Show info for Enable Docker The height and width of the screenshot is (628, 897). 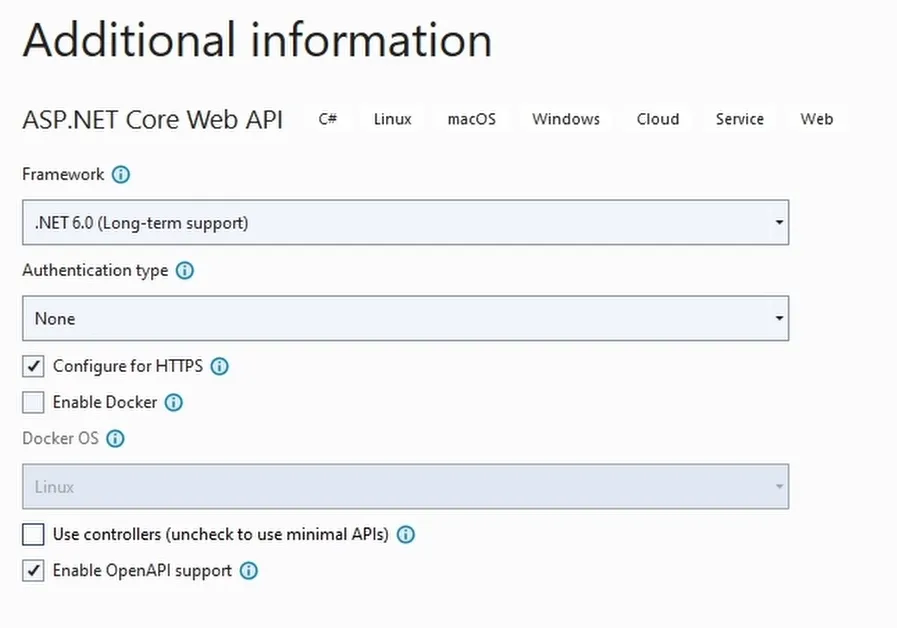point(174,403)
